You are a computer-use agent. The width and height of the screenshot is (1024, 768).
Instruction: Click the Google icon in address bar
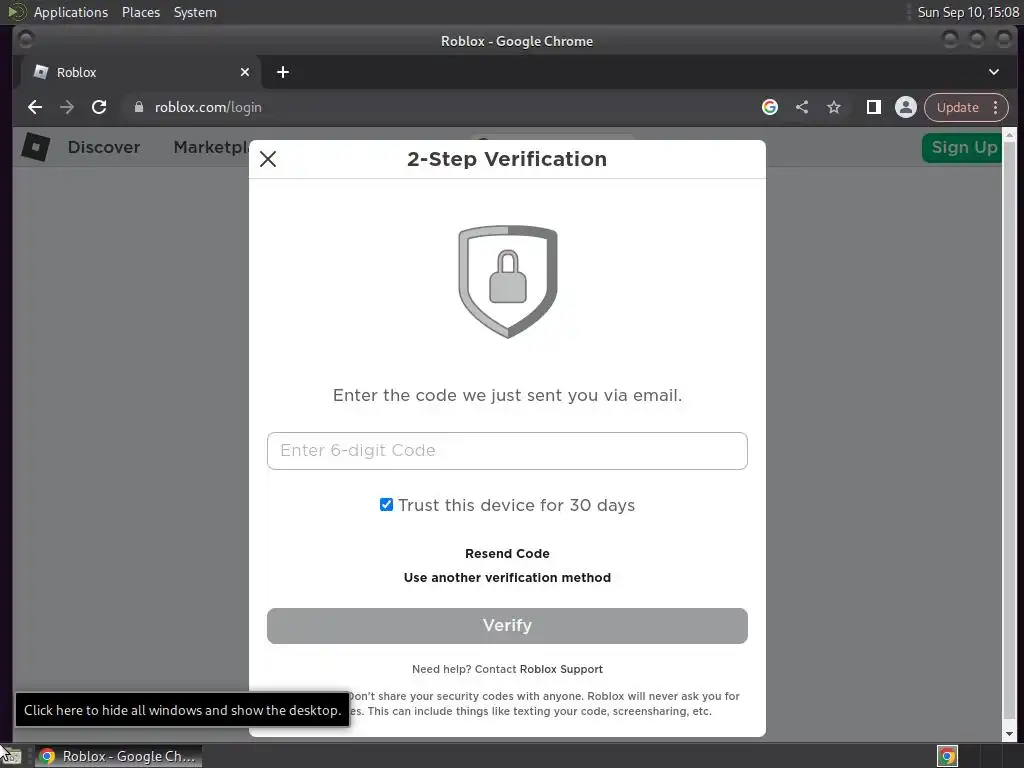[770, 107]
